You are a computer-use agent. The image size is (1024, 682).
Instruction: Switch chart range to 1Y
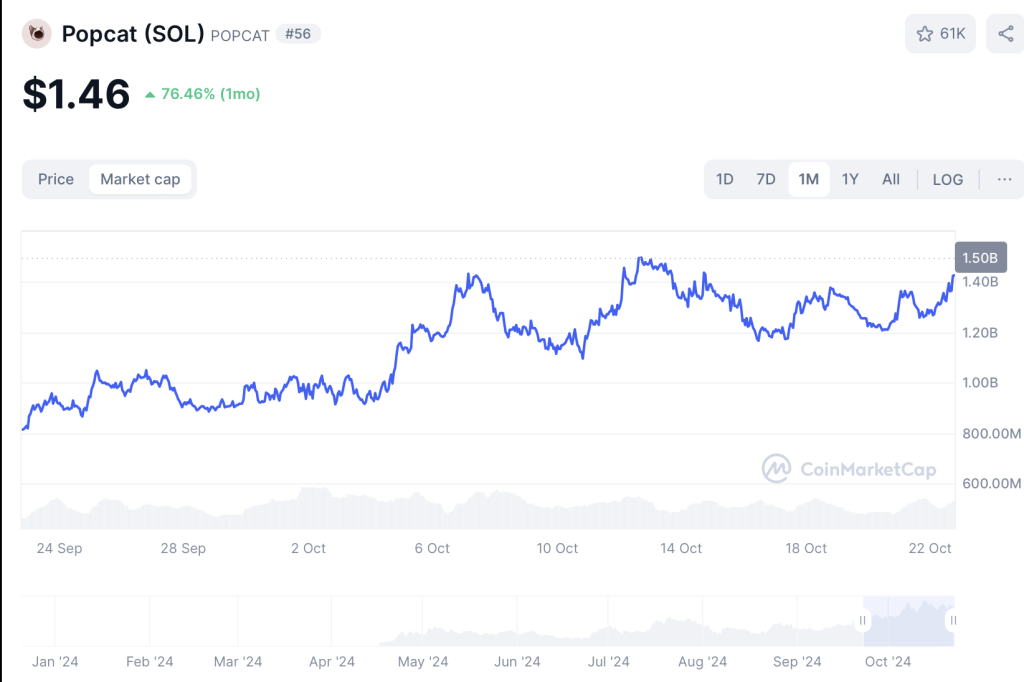click(x=850, y=179)
